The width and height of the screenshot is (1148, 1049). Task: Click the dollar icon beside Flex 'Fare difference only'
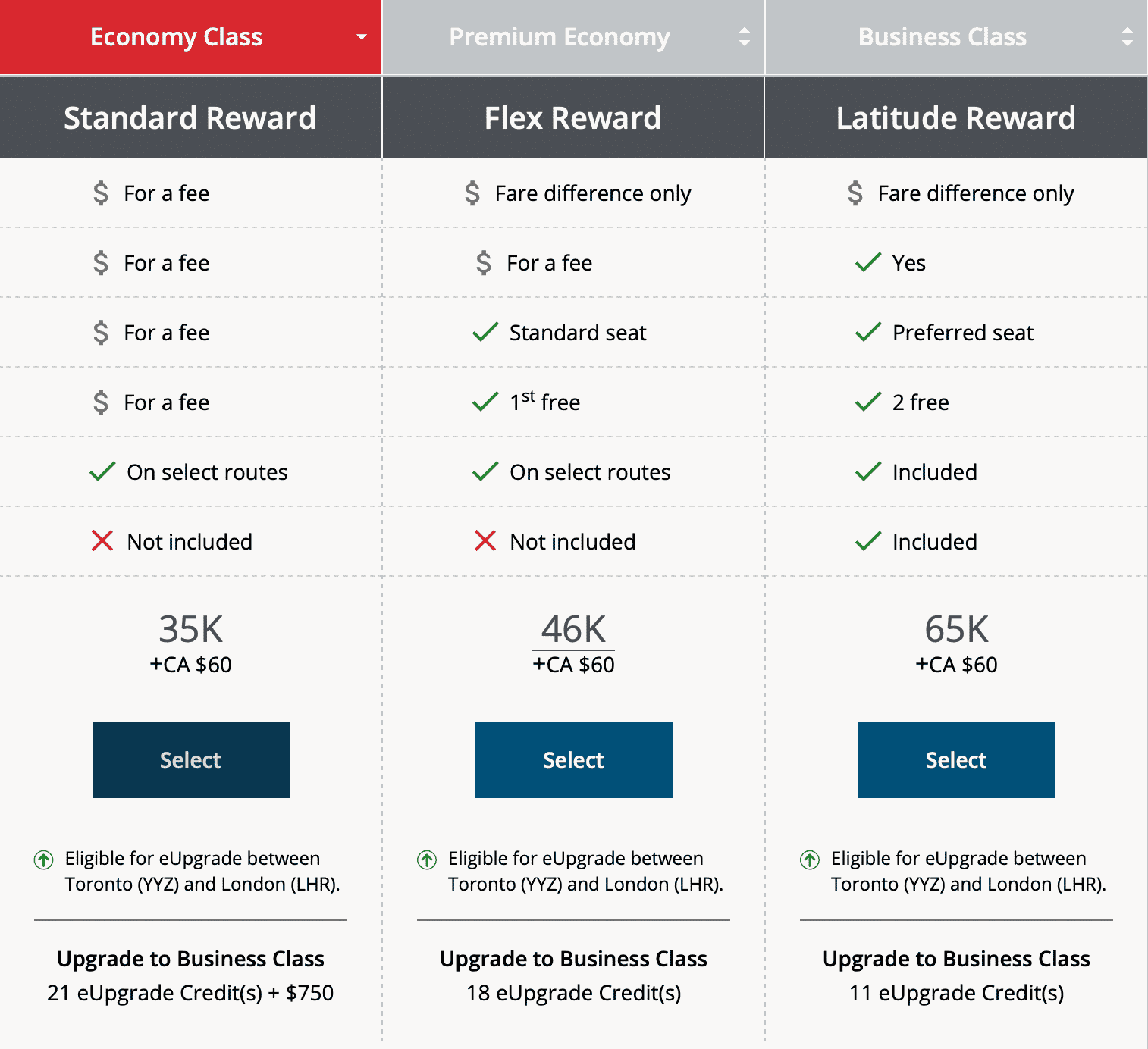point(472,193)
